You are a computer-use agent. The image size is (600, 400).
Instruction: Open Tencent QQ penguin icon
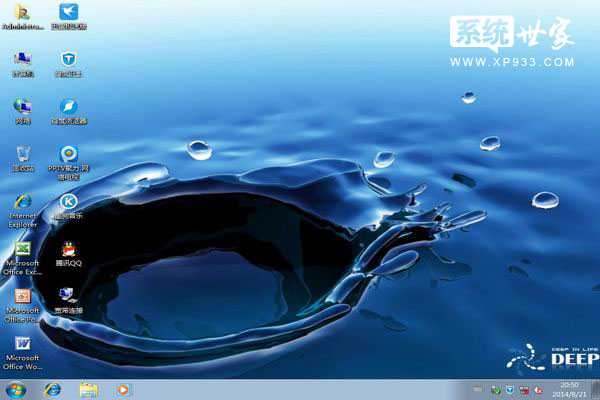68,249
